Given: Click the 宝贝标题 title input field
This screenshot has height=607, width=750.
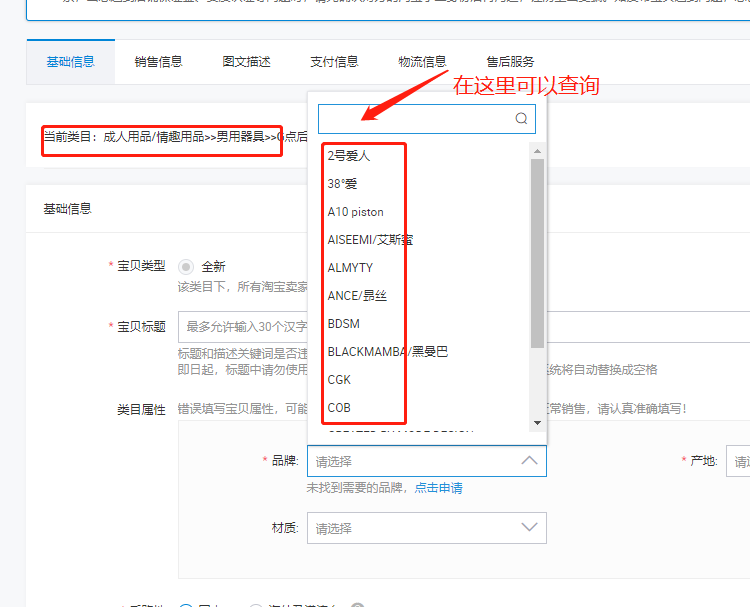Looking at the screenshot, I should (464, 327).
